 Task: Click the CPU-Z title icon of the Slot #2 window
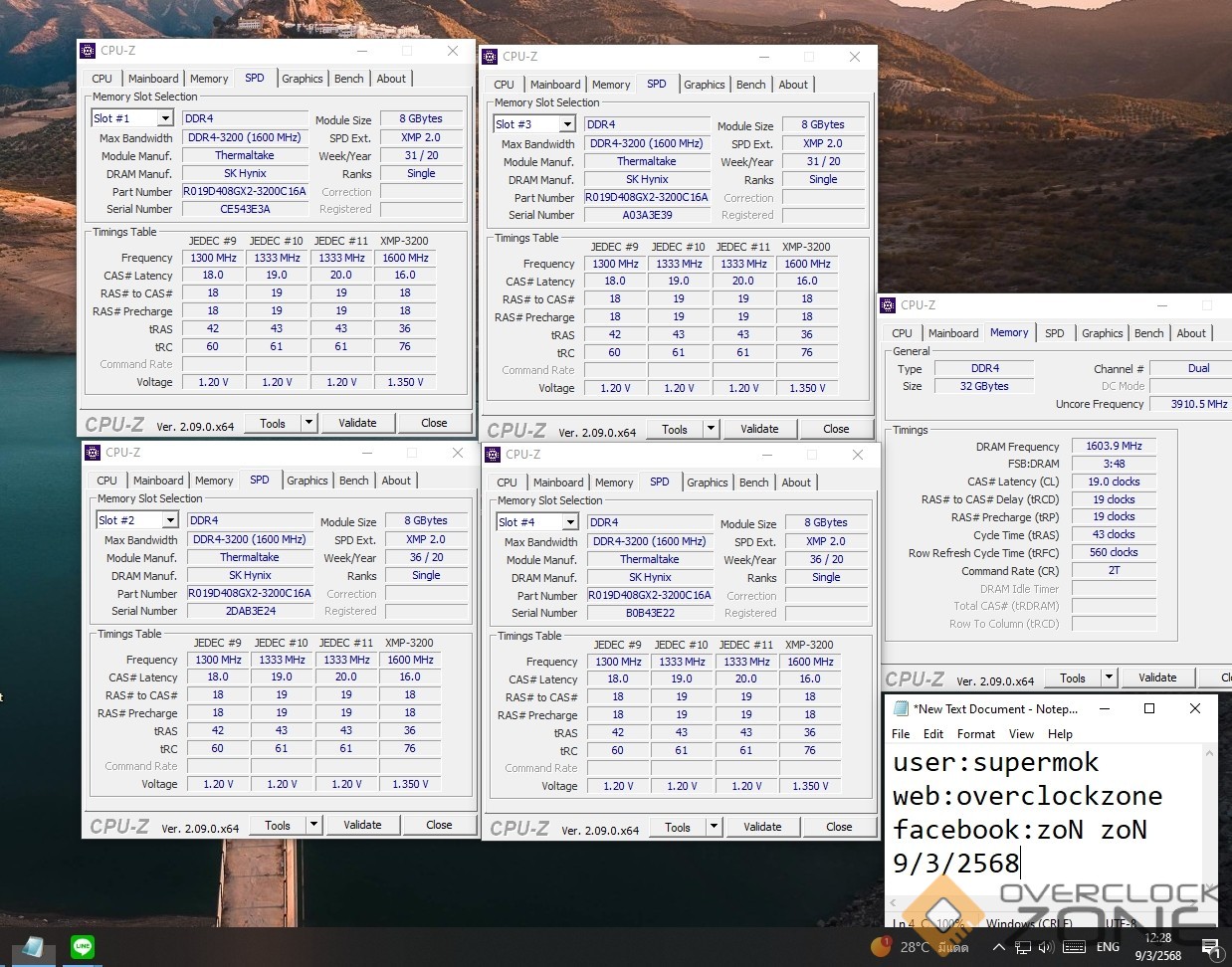click(x=94, y=453)
